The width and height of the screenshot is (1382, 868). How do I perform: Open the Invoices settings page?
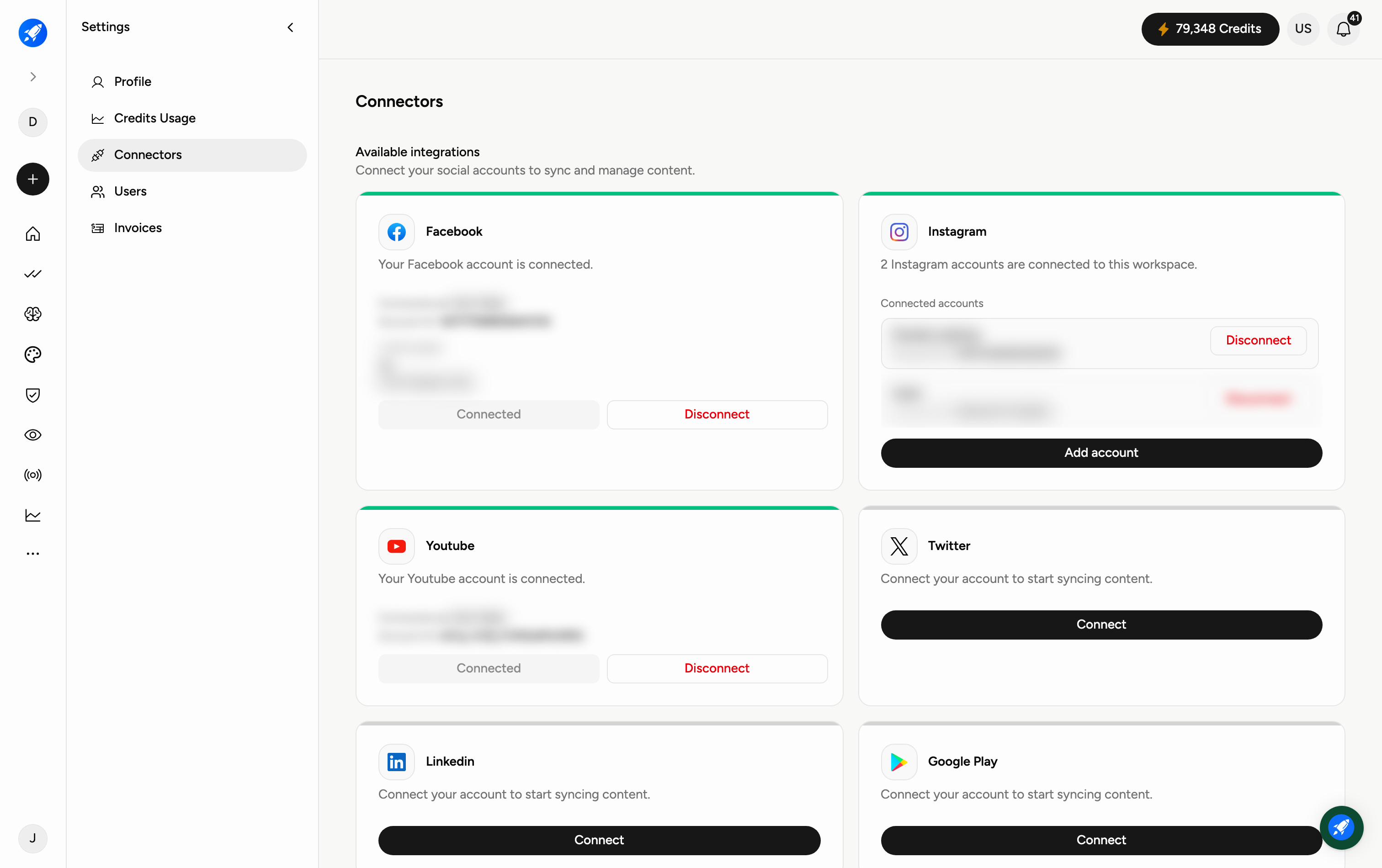(x=192, y=228)
